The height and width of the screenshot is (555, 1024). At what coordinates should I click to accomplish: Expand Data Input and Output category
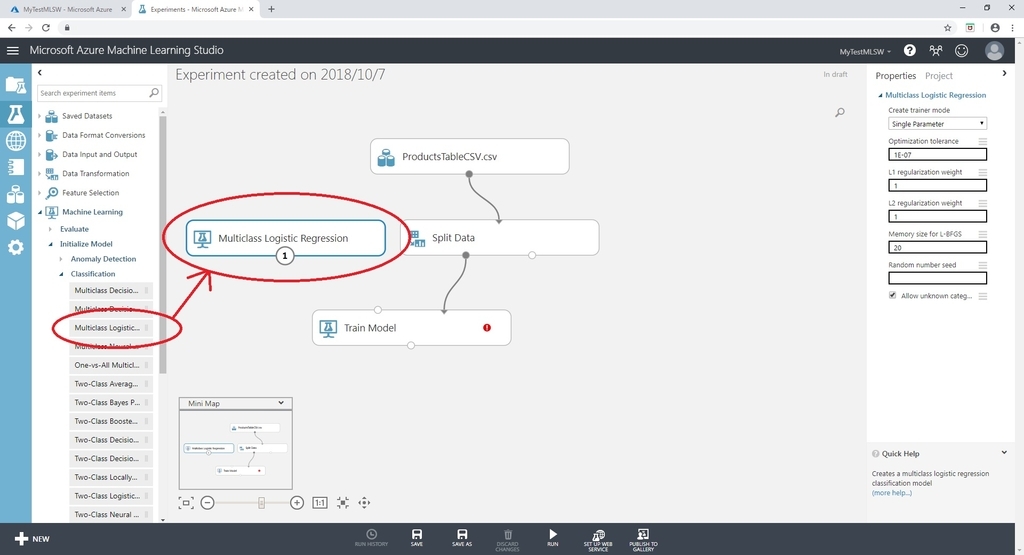coord(39,155)
